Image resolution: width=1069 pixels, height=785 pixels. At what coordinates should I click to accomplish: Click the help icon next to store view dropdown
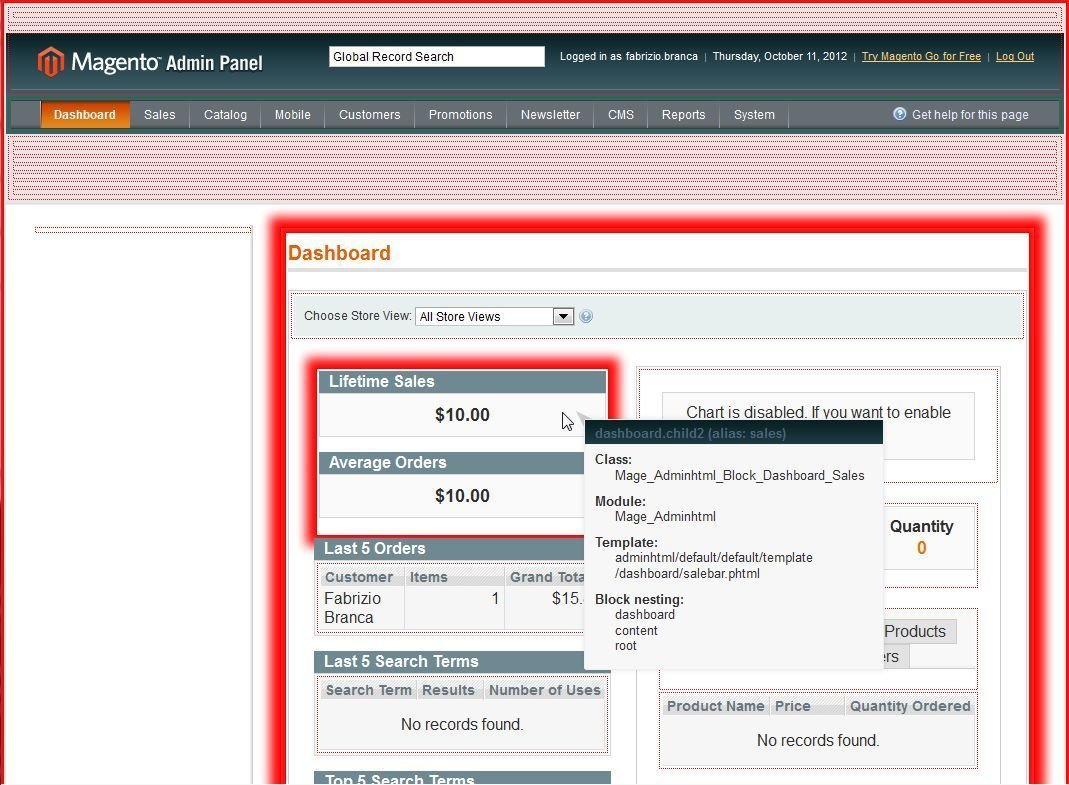pos(586,316)
